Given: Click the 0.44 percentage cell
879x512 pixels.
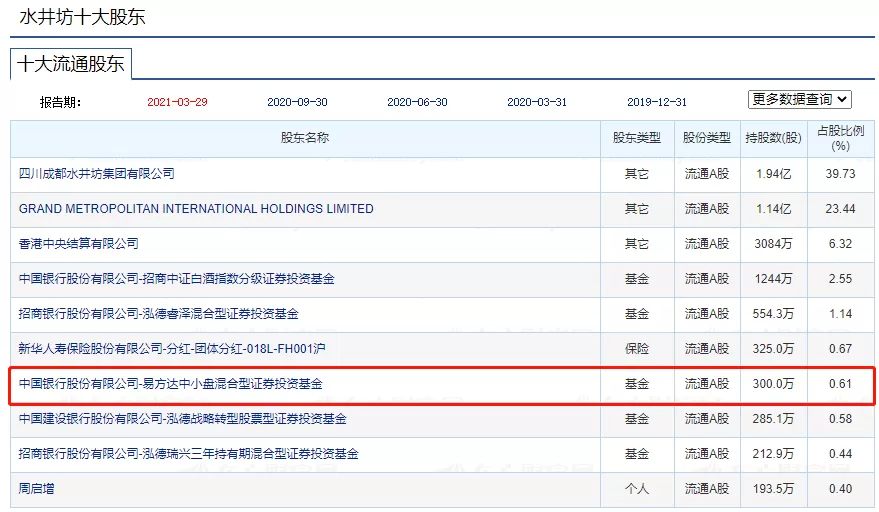Looking at the screenshot, I should (840, 454).
